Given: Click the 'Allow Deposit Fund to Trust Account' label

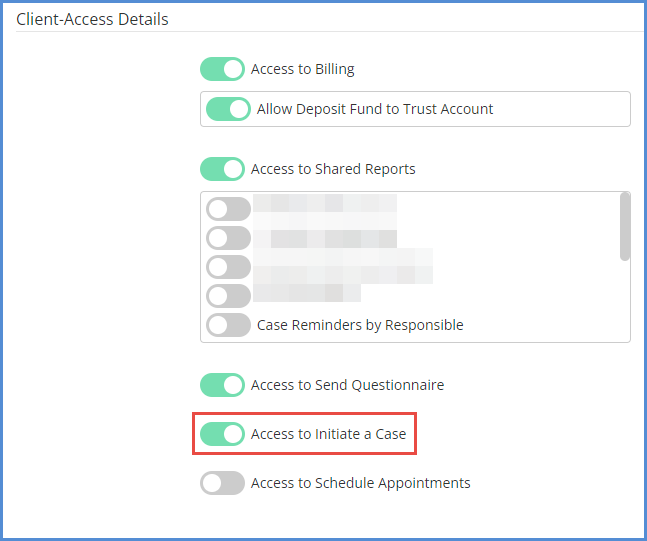Looking at the screenshot, I should (375, 109).
